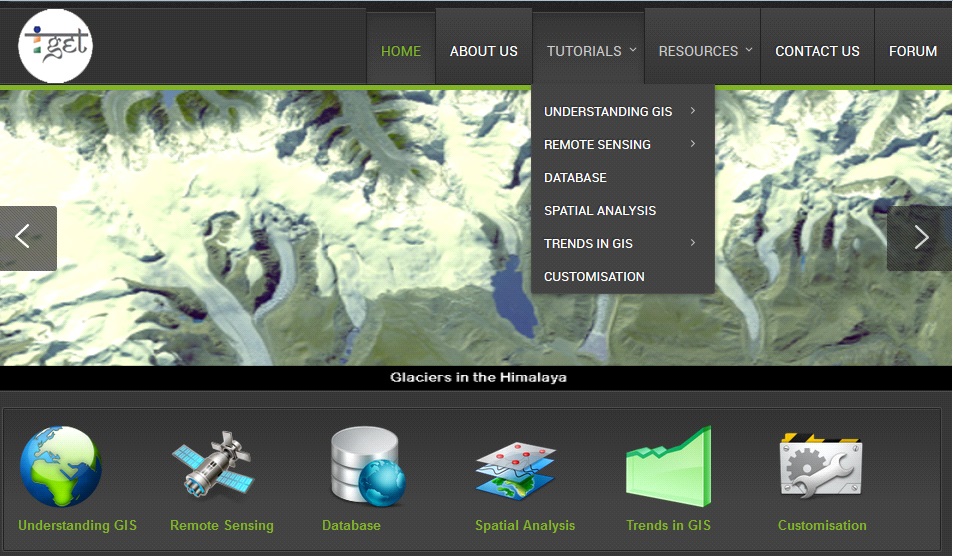Follow the green Database link

point(351,526)
